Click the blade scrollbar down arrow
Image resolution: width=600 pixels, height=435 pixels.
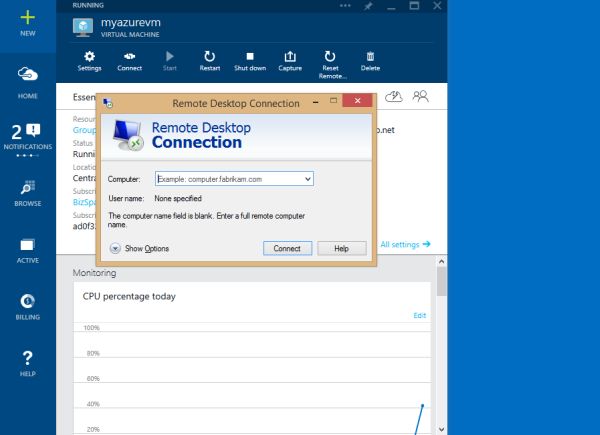click(x=442, y=430)
